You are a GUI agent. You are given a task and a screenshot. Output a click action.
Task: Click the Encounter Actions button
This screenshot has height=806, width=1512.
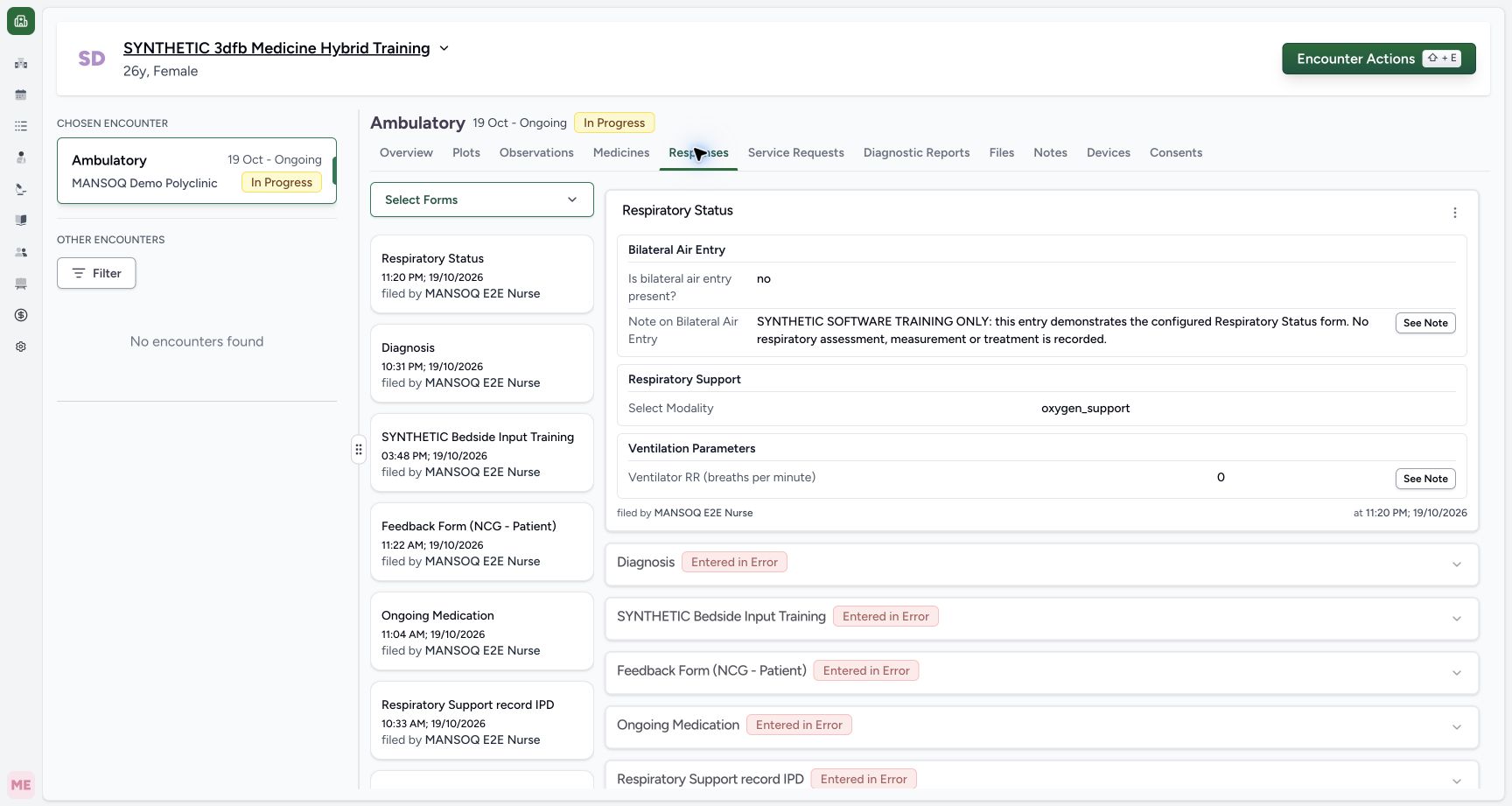tap(1378, 59)
